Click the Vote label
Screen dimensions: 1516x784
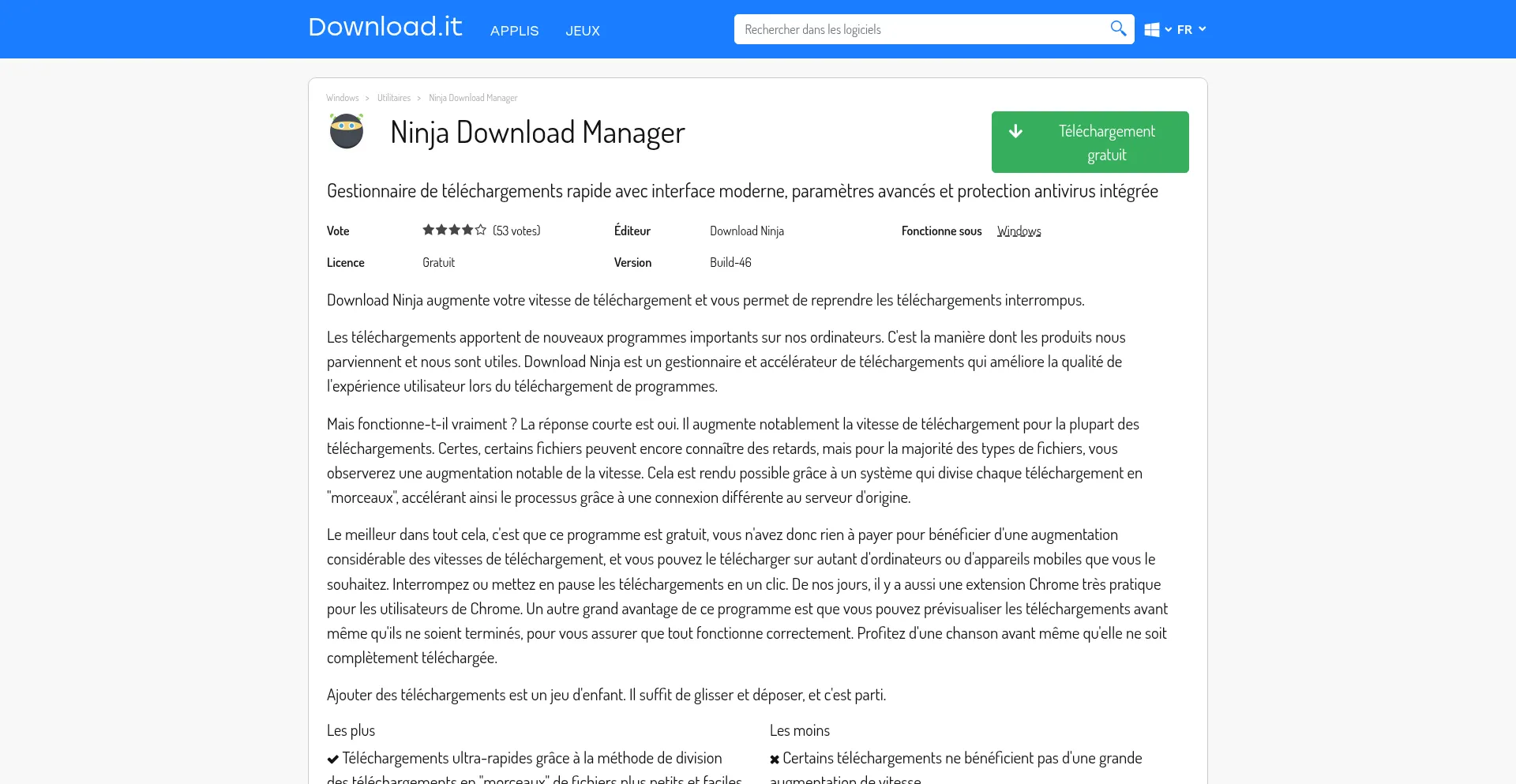(338, 231)
